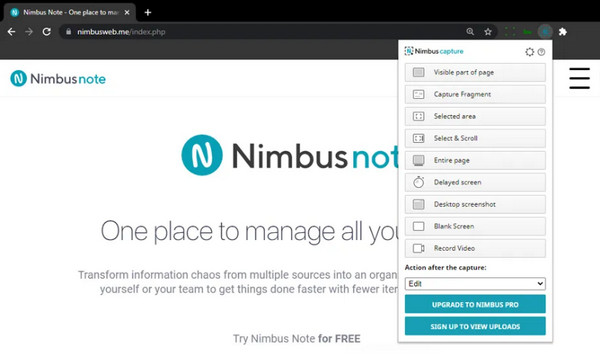The image size is (600, 363).
Task: Choose Select & Scroll capture
Action: pos(475,138)
